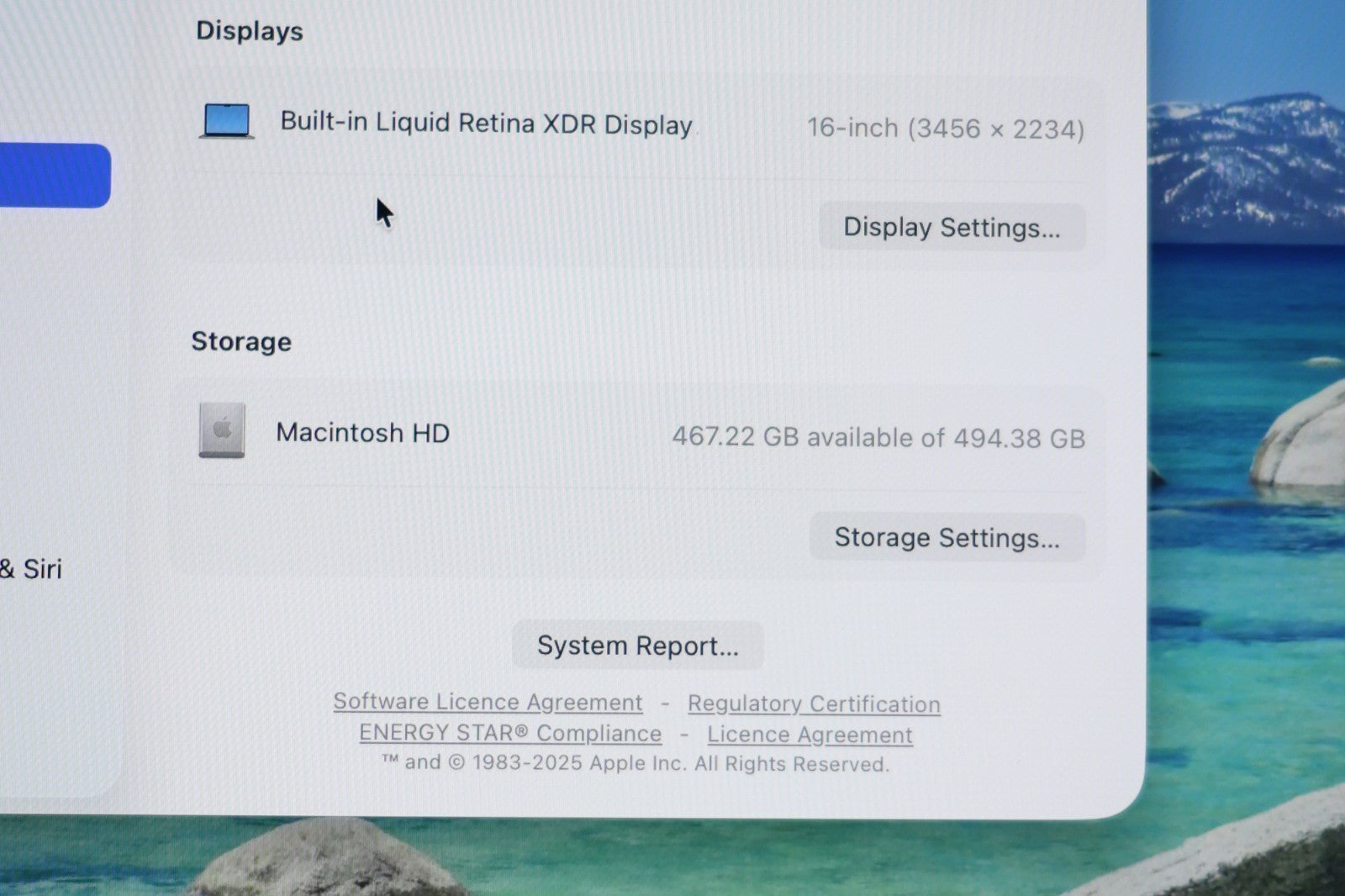Click the standalone Licence Agreement link

809,735
